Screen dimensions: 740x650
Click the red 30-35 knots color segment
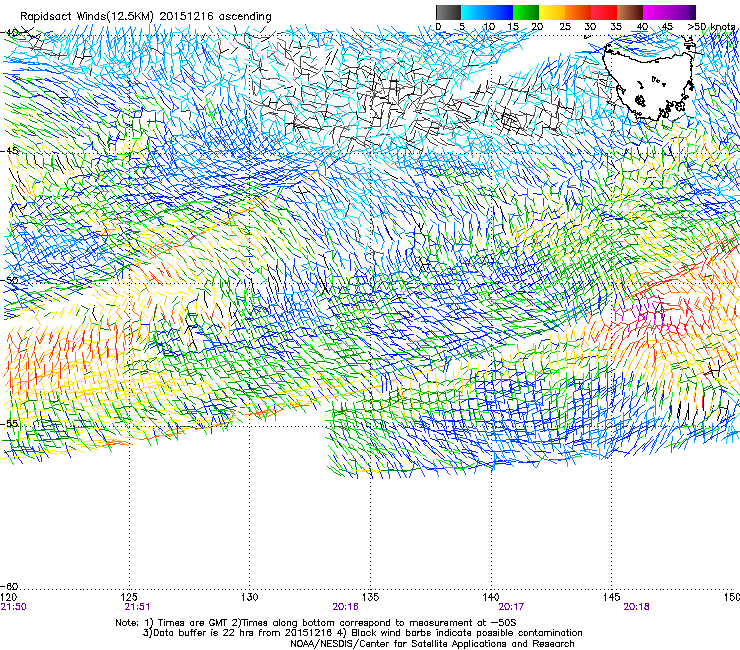pyautogui.click(x=604, y=12)
